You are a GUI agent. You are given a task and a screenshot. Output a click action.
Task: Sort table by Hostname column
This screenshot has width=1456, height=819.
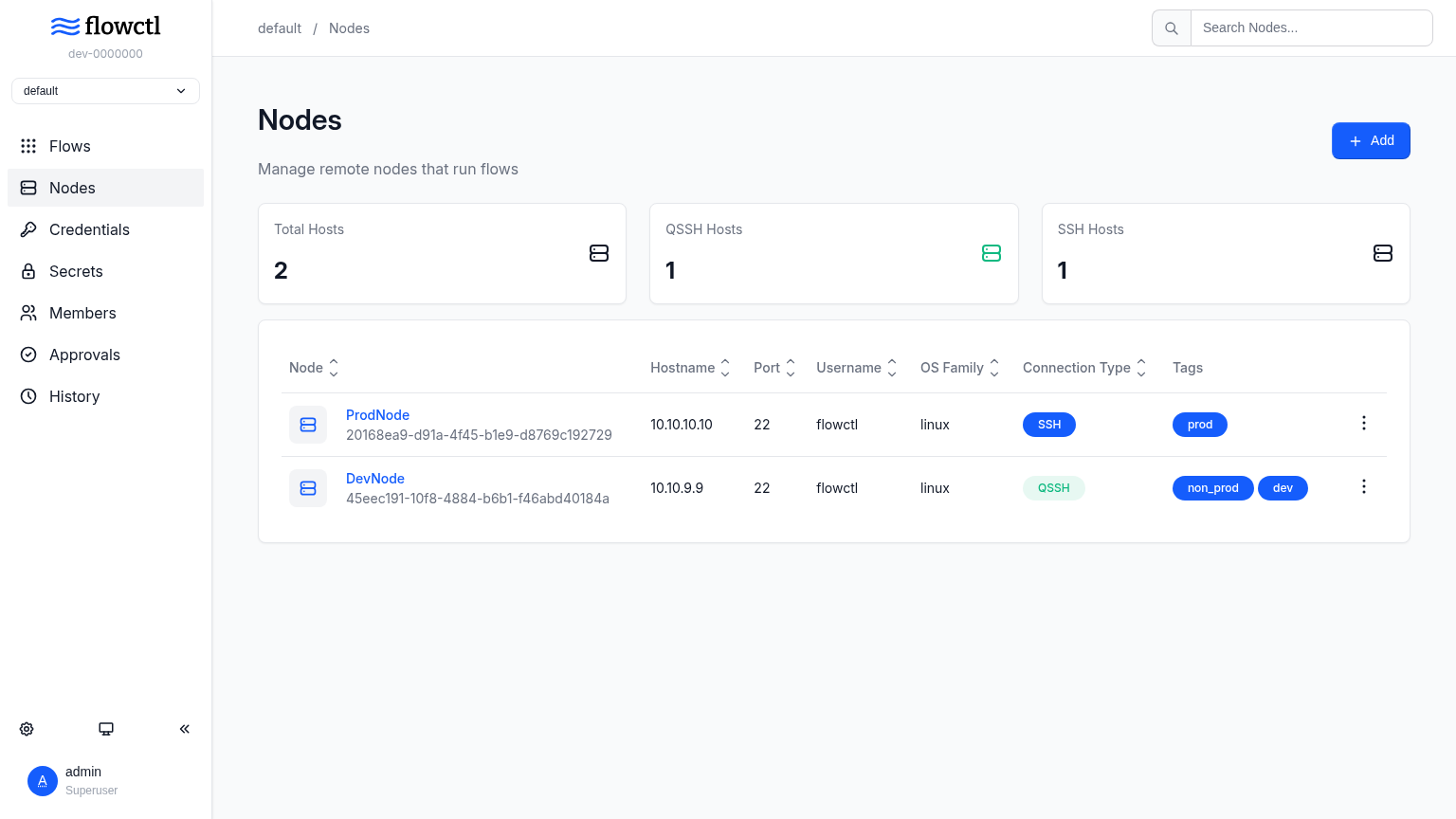click(690, 368)
